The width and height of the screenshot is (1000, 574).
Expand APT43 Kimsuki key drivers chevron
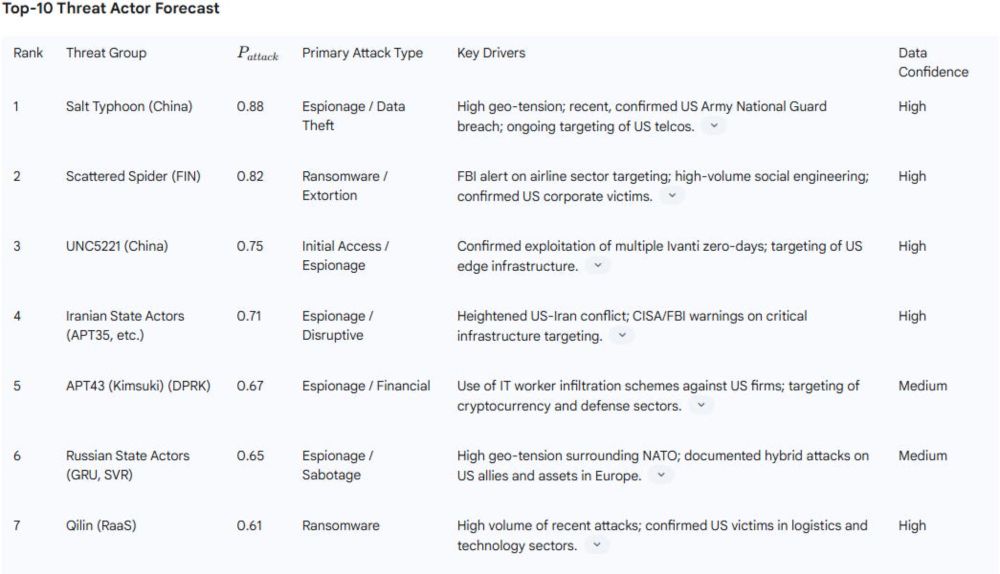point(701,405)
